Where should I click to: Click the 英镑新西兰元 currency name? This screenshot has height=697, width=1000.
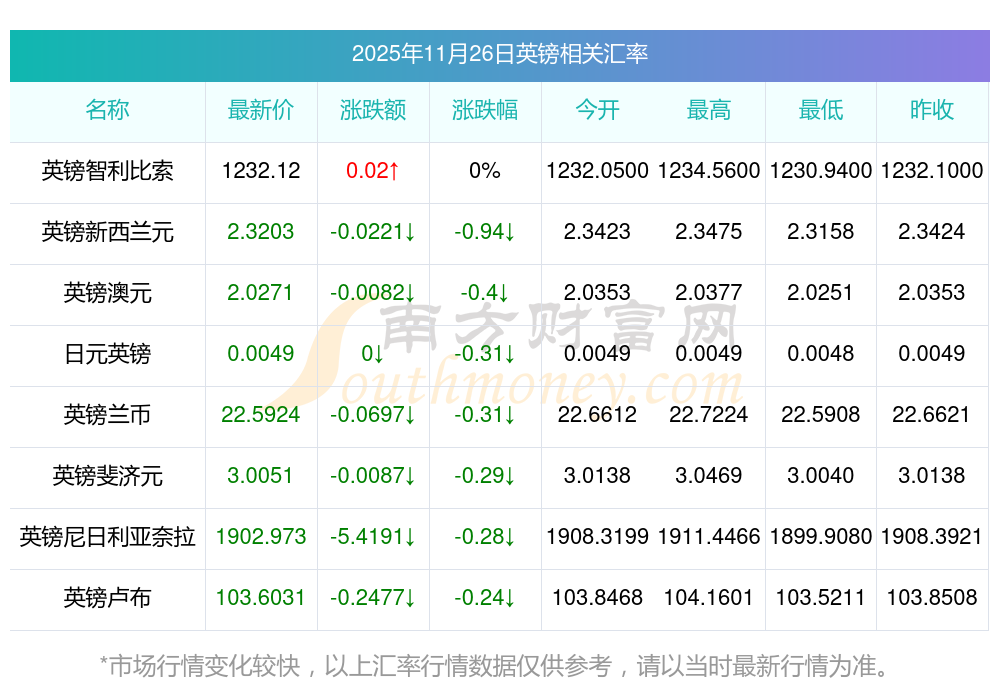pos(107,232)
